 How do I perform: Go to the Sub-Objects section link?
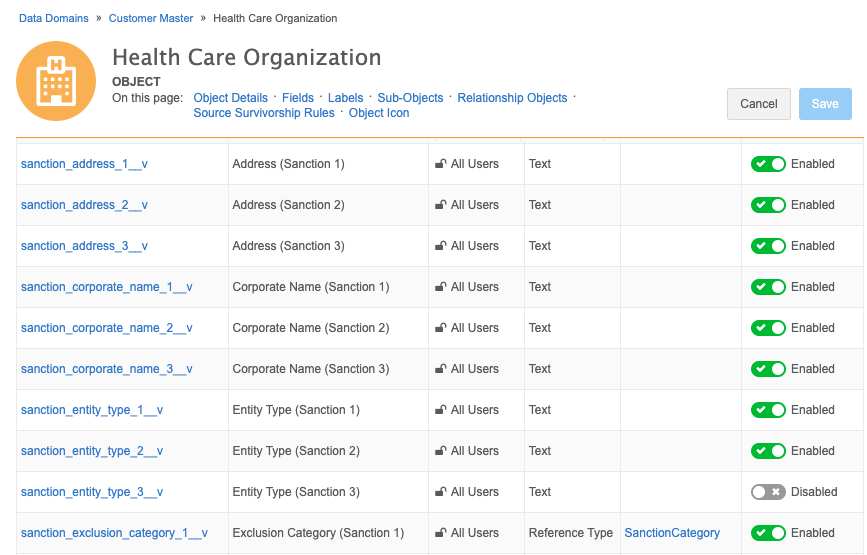[x=410, y=98]
